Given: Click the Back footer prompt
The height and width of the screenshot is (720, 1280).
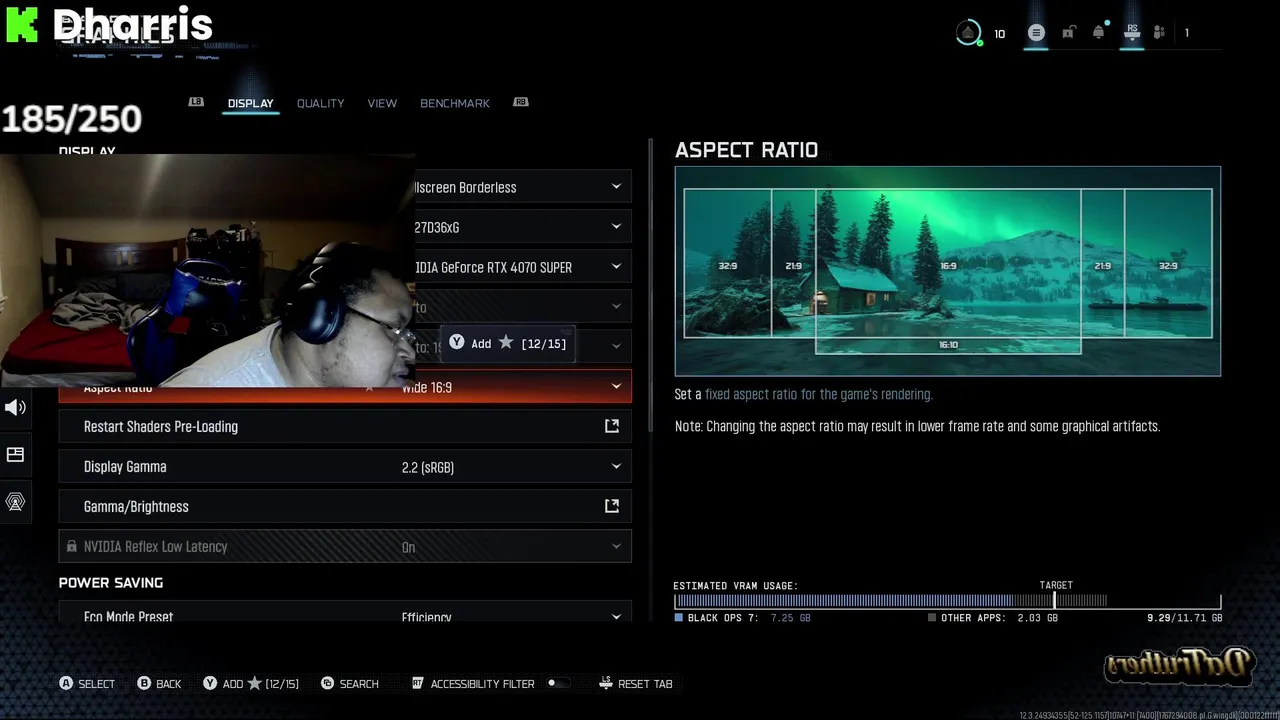Looking at the screenshot, I should pos(159,683).
